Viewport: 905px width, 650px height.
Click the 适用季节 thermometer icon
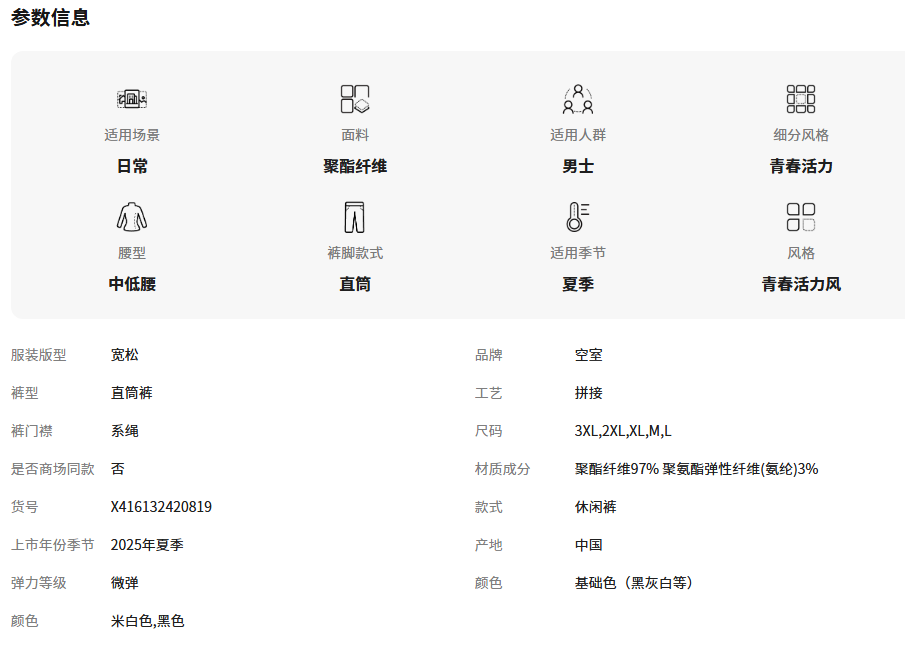click(x=578, y=217)
